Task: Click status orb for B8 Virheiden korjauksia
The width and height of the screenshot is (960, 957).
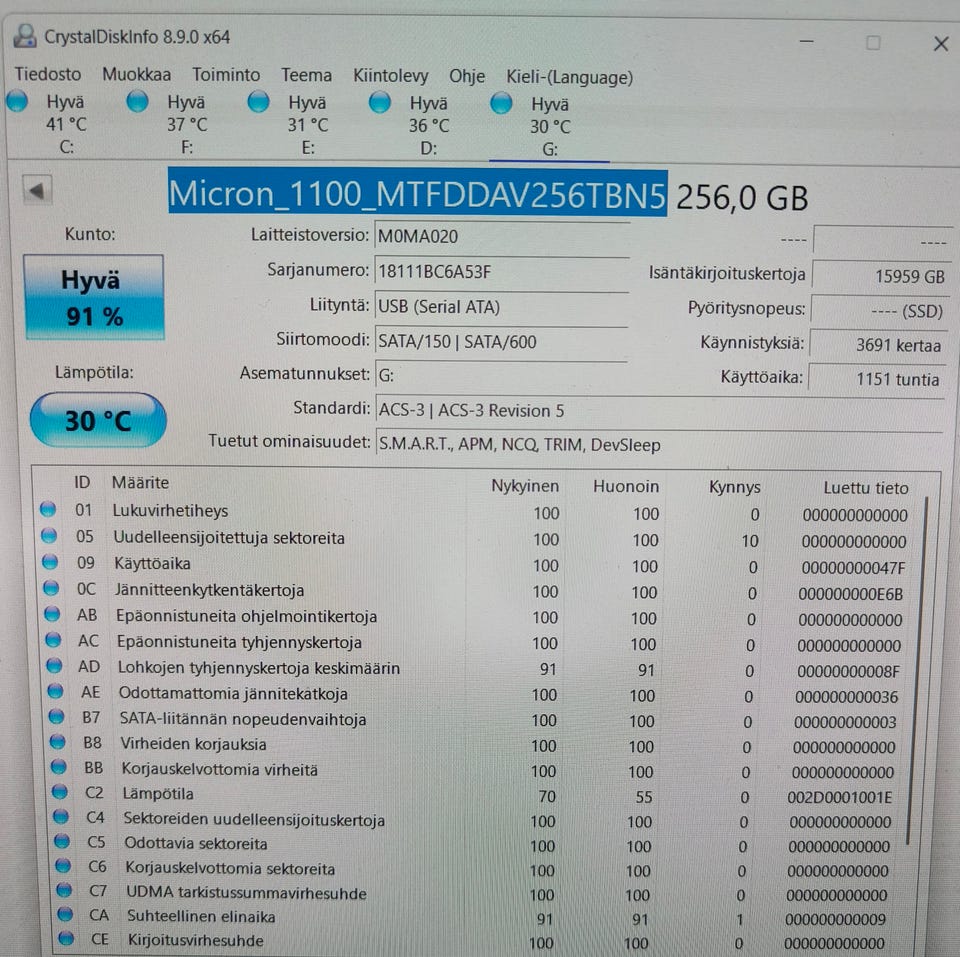Action: (x=58, y=741)
